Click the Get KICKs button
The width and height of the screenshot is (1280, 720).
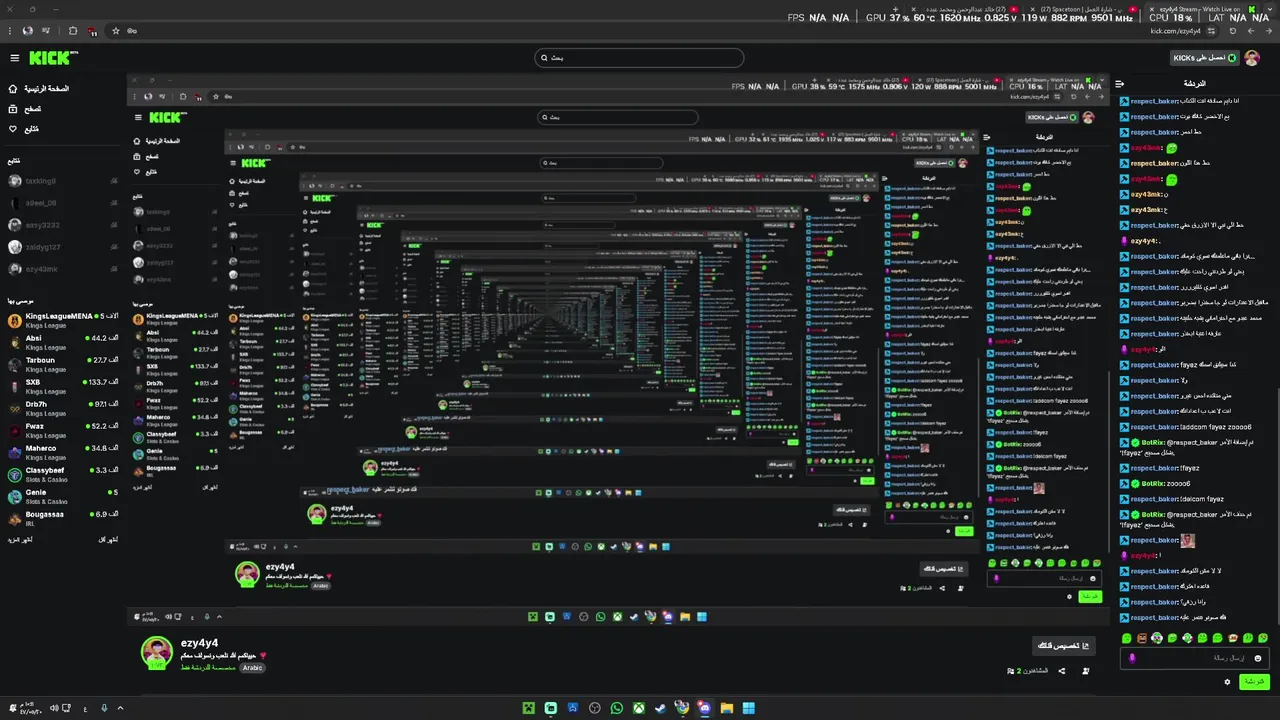pos(1205,58)
